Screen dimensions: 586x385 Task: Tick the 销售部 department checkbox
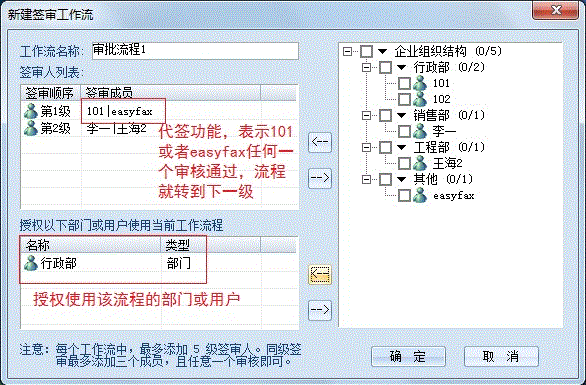[385, 115]
